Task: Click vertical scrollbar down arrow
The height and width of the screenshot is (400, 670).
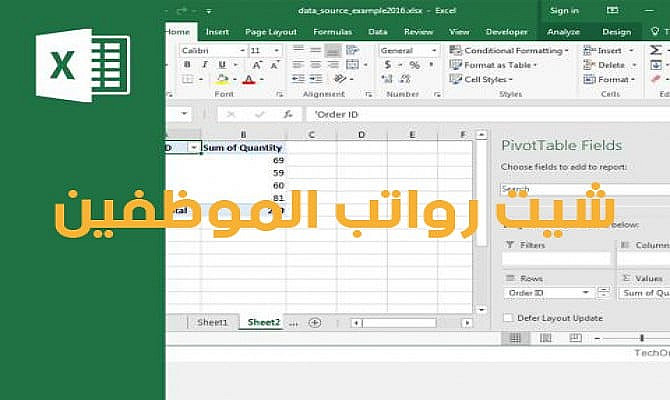Action: point(482,309)
